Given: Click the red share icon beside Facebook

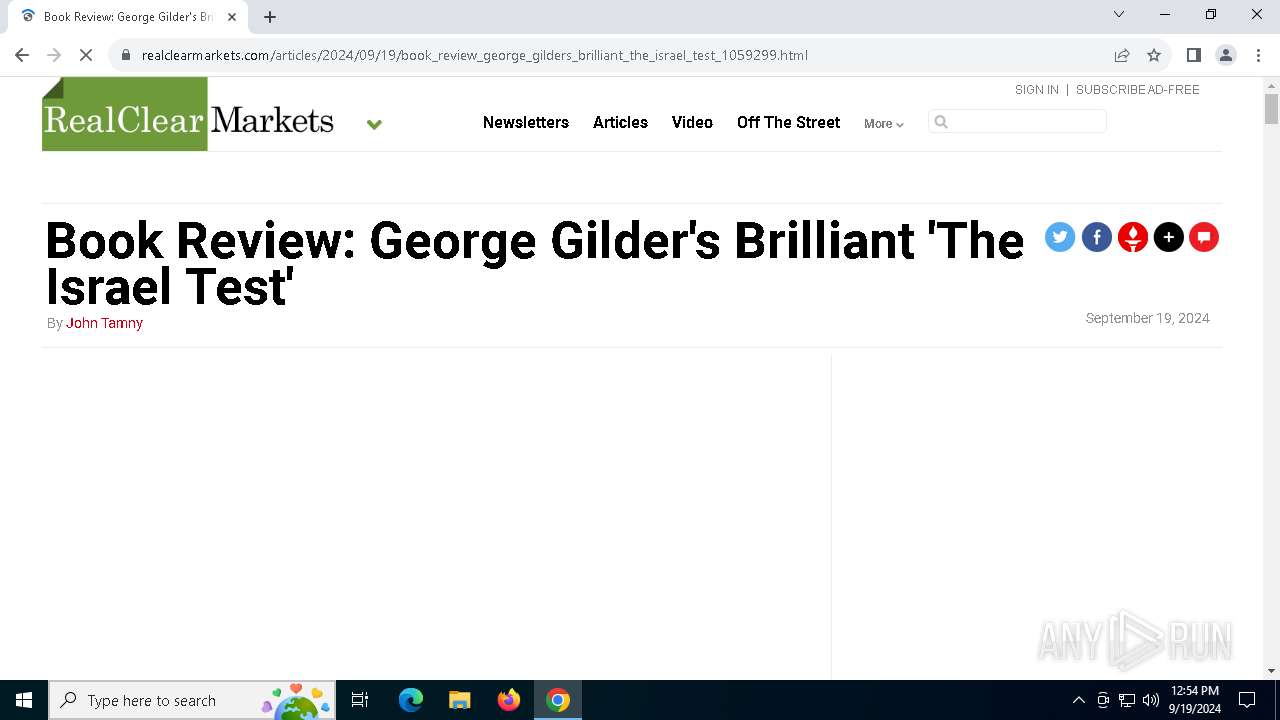Looking at the screenshot, I should tap(1133, 237).
